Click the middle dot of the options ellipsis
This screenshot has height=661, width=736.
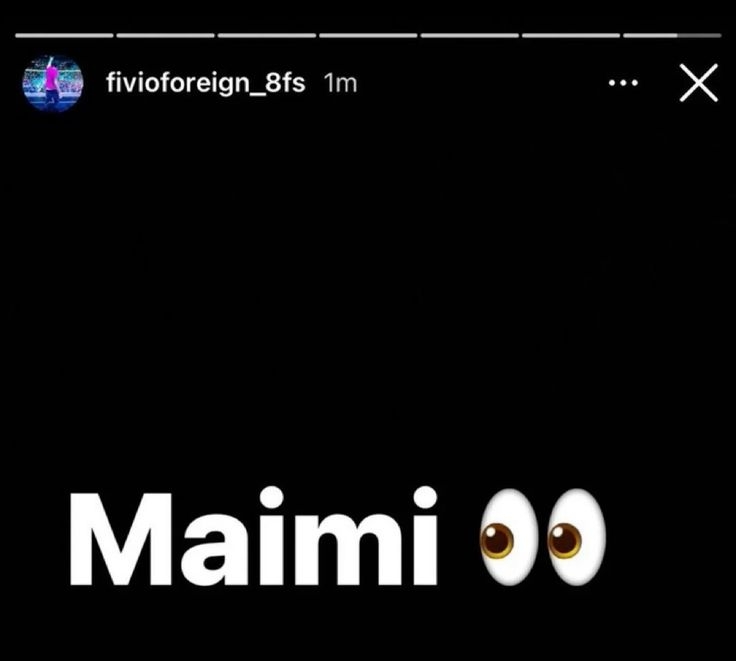click(623, 83)
